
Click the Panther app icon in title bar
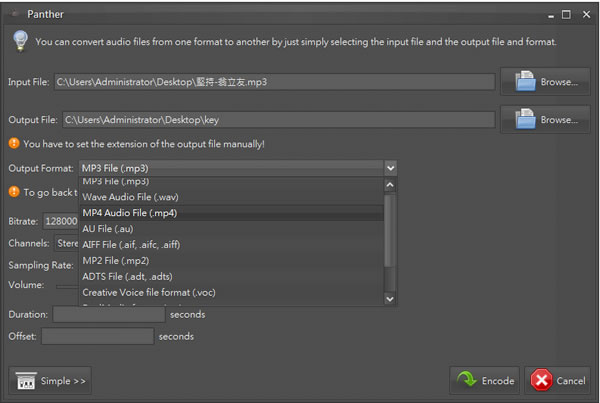coord(15,14)
